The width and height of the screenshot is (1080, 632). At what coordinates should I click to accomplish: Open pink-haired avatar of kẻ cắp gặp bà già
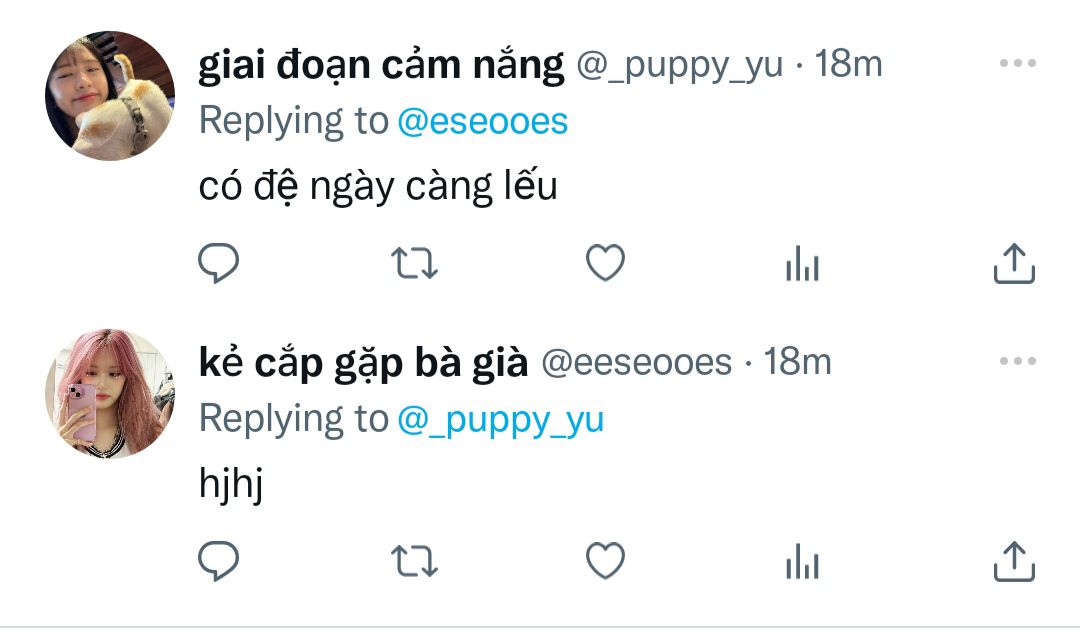[110, 394]
